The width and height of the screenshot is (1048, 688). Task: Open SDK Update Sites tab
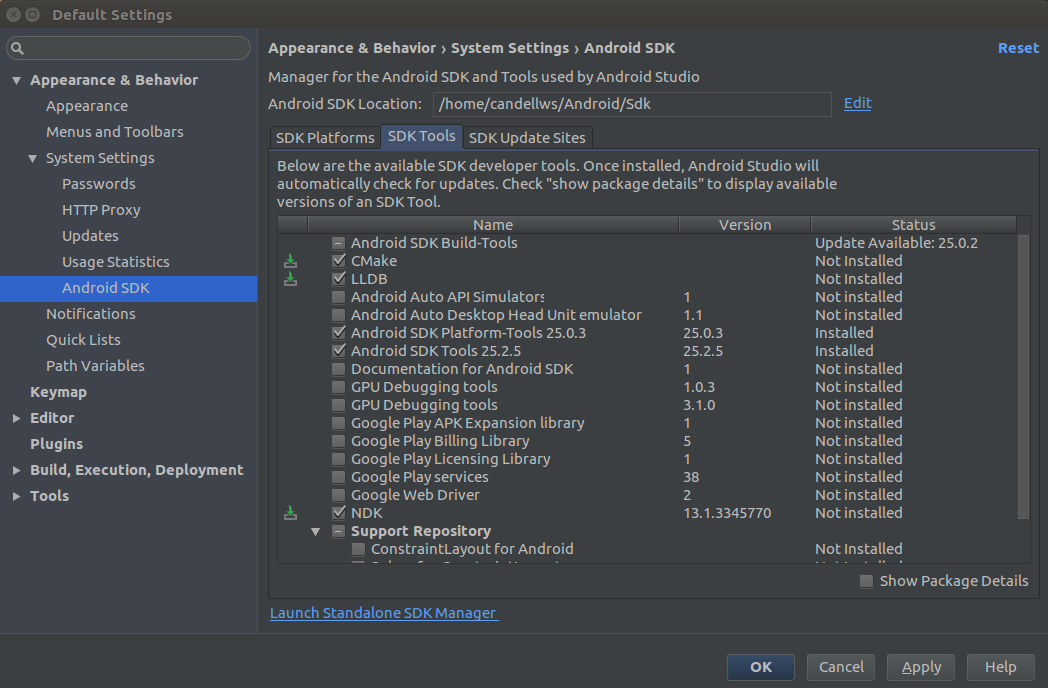pos(527,138)
